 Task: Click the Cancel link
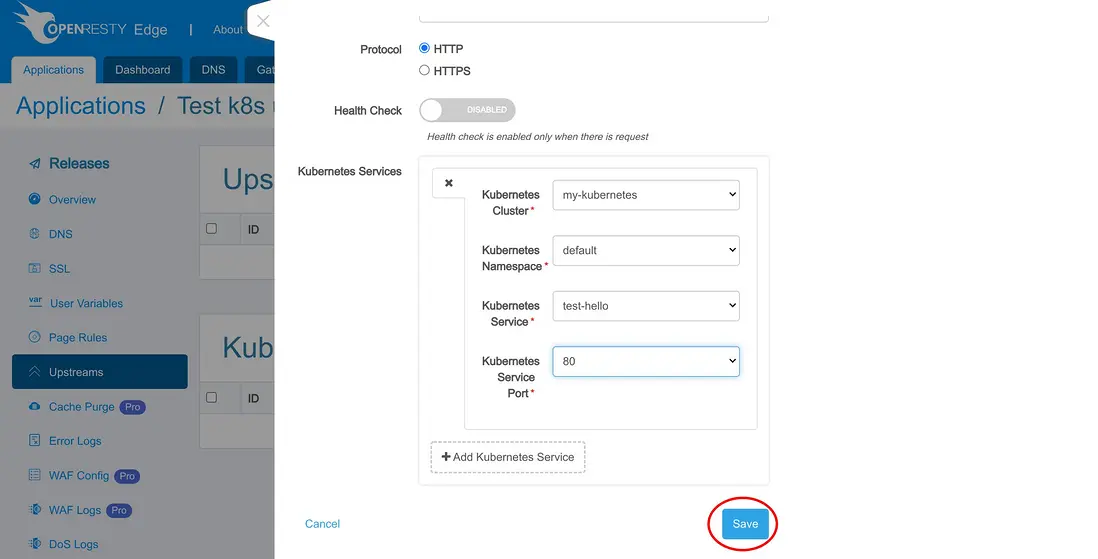pyautogui.click(x=322, y=524)
